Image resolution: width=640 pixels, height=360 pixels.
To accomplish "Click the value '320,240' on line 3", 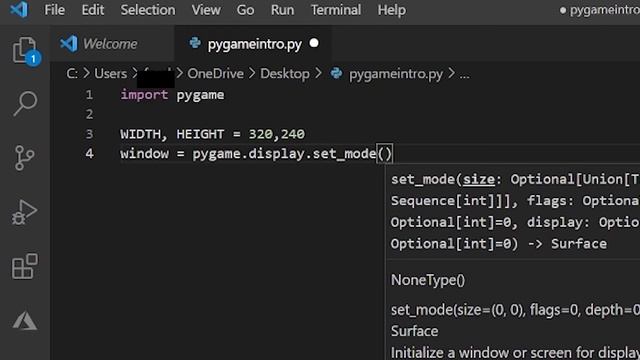I will click(x=276, y=134).
